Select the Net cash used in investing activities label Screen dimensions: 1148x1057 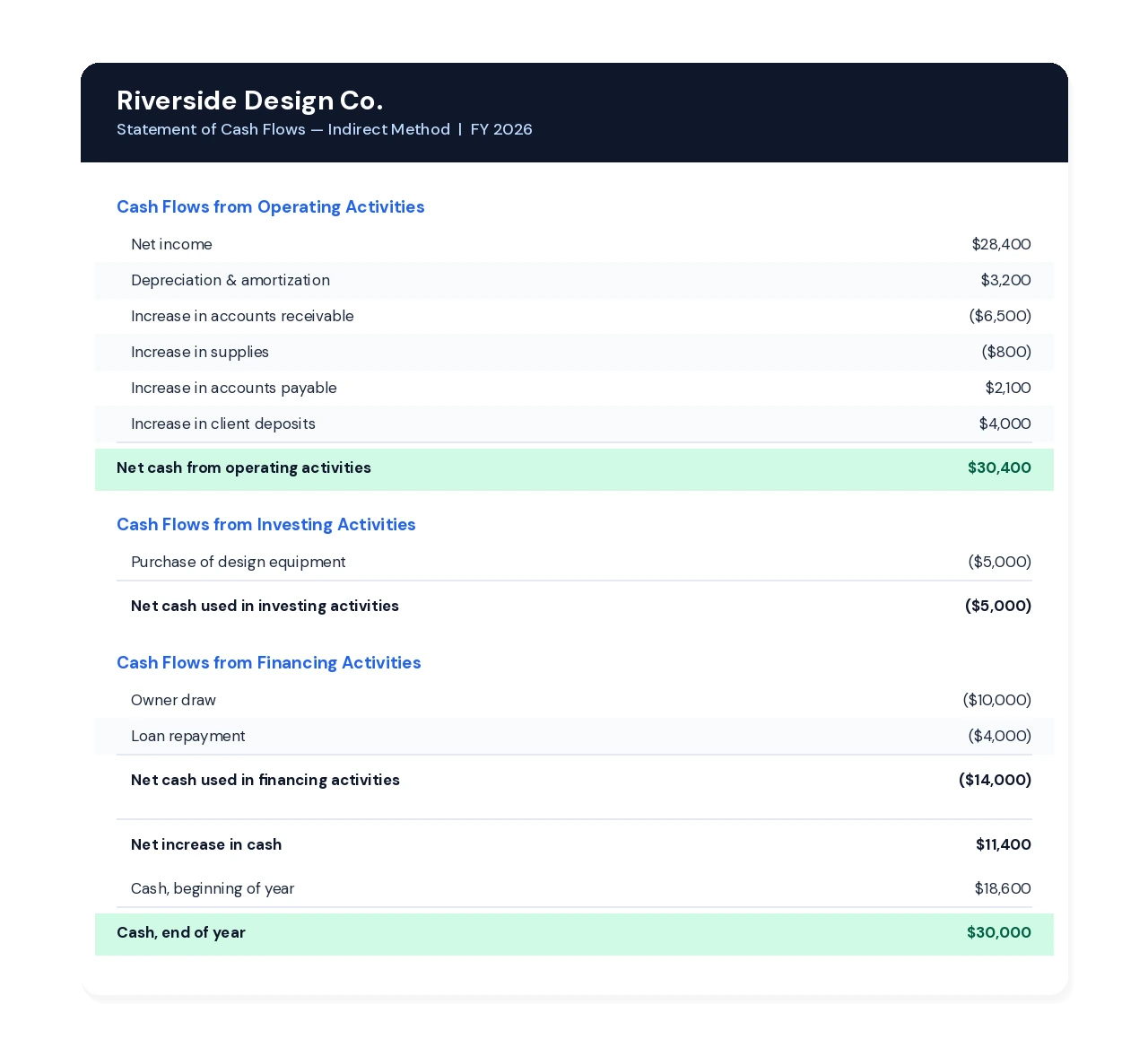click(265, 606)
